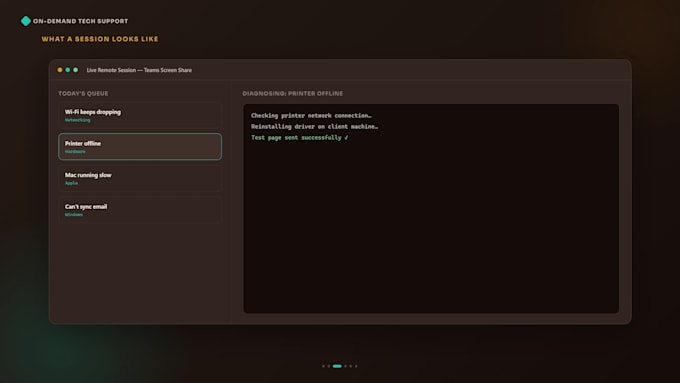Click the Windows category tag
This screenshot has height=383, width=680.
pos(74,215)
